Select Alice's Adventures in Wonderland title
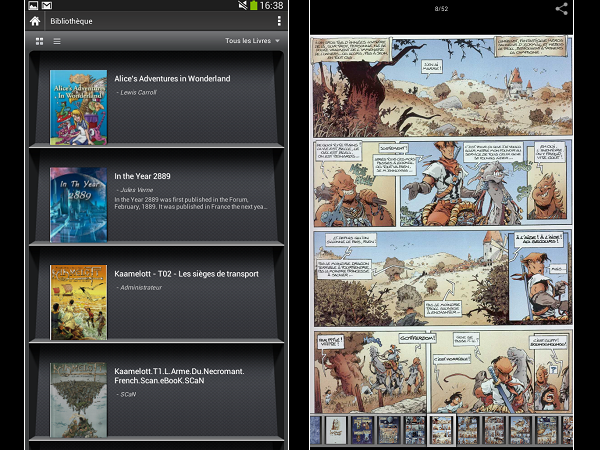This screenshot has width=600, height=450. coord(172,79)
